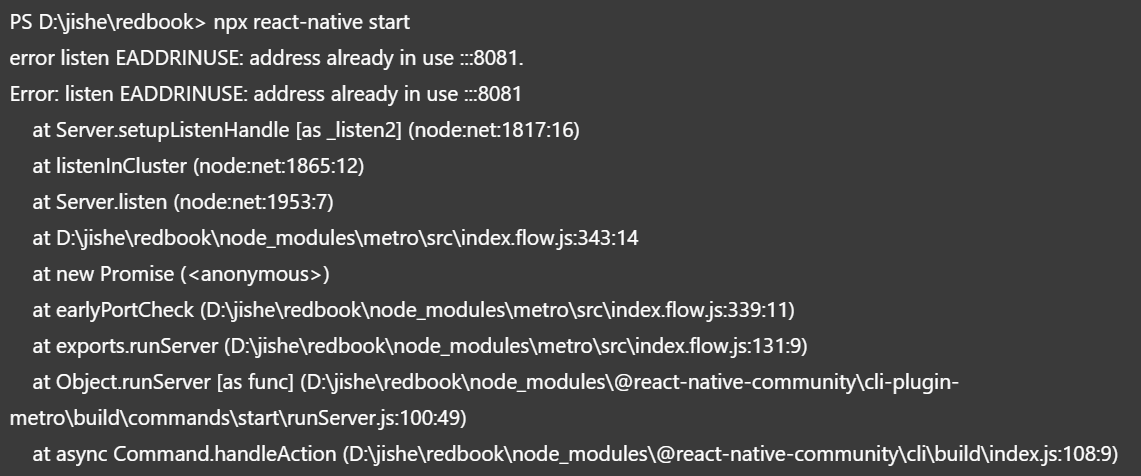Click the node:net:1817:16 reference

click(x=494, y=130)
